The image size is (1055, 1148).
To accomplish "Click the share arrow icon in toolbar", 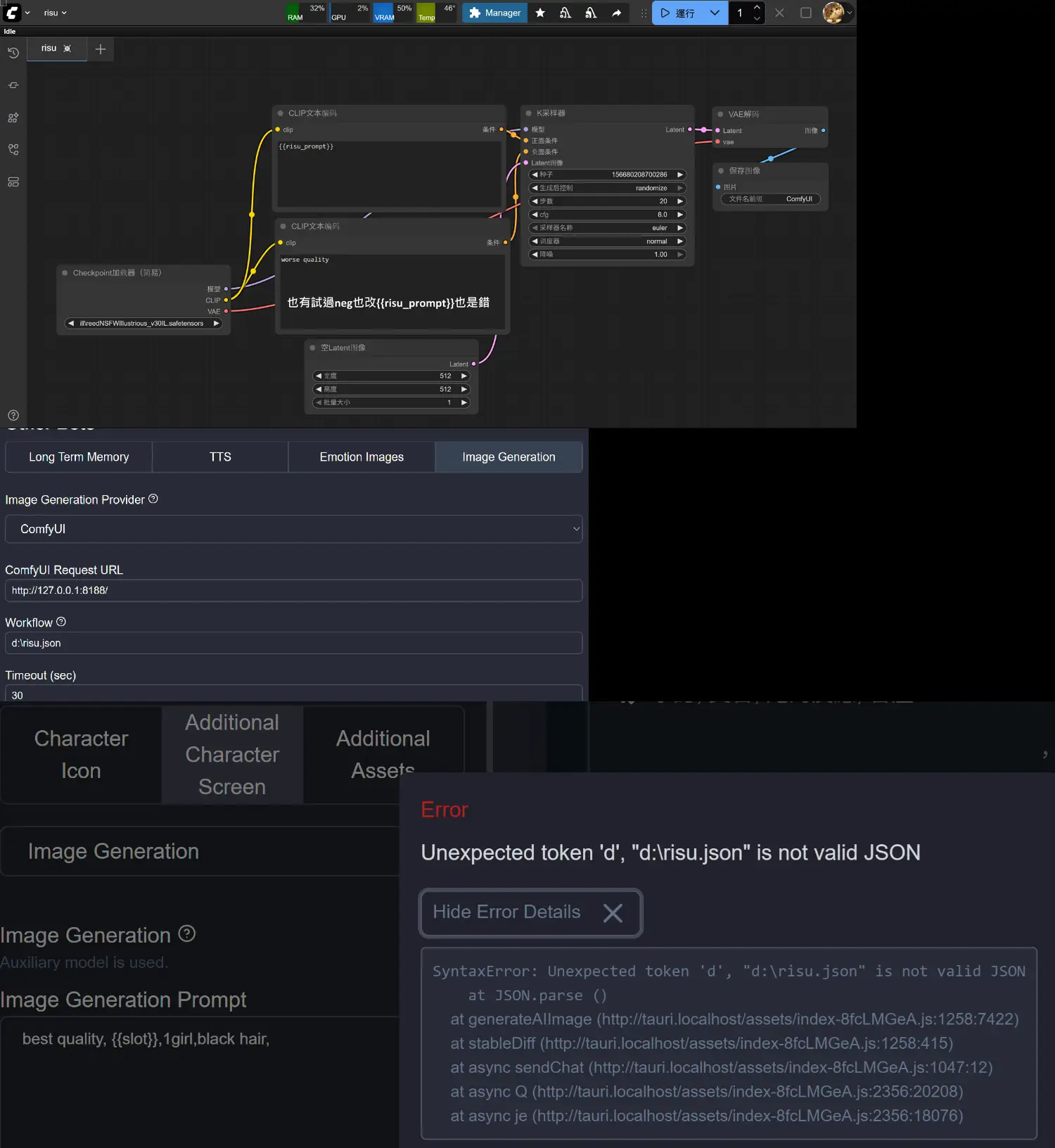I will 616,13.
